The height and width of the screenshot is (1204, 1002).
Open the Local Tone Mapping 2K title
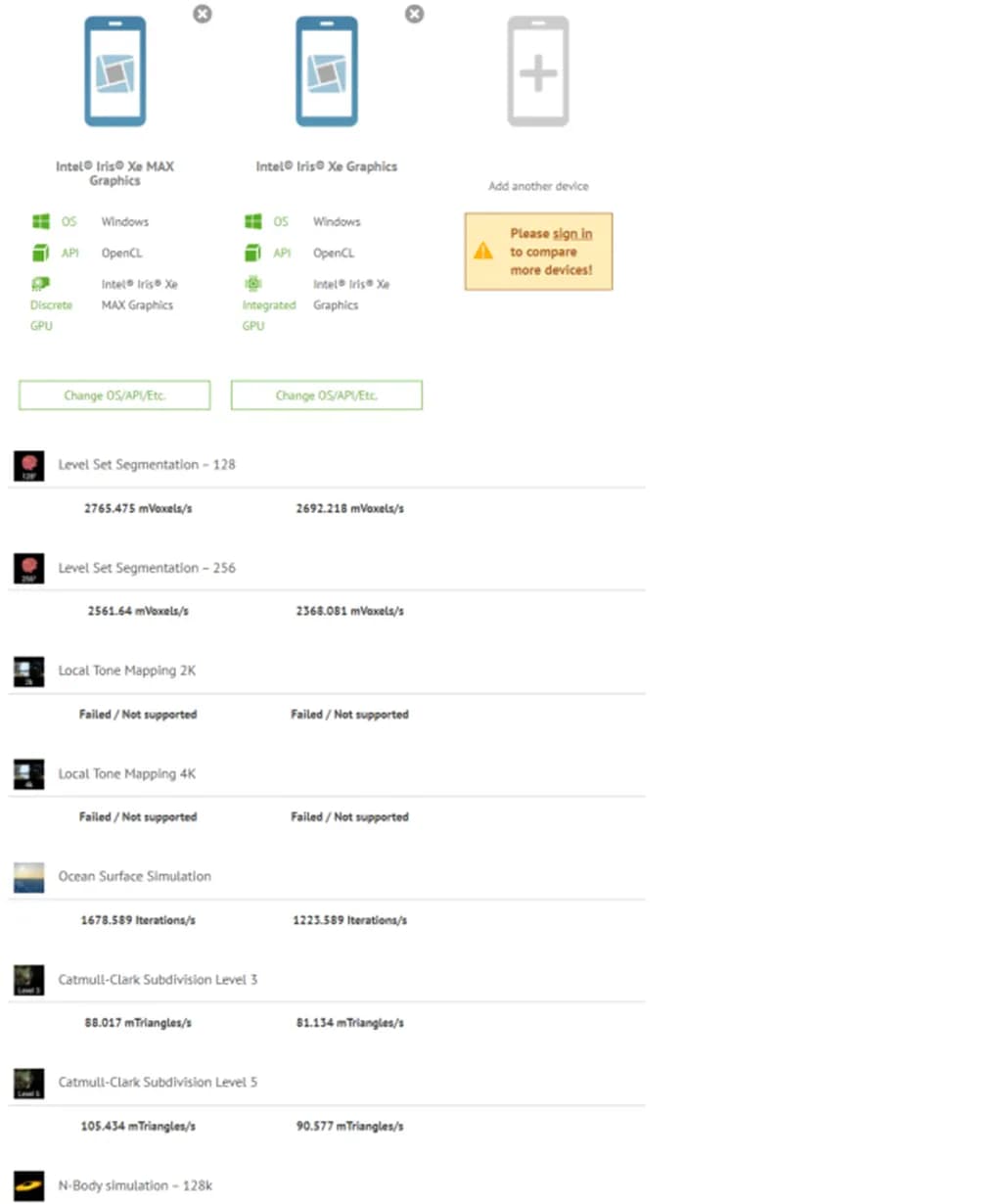[x=126, y=671]
